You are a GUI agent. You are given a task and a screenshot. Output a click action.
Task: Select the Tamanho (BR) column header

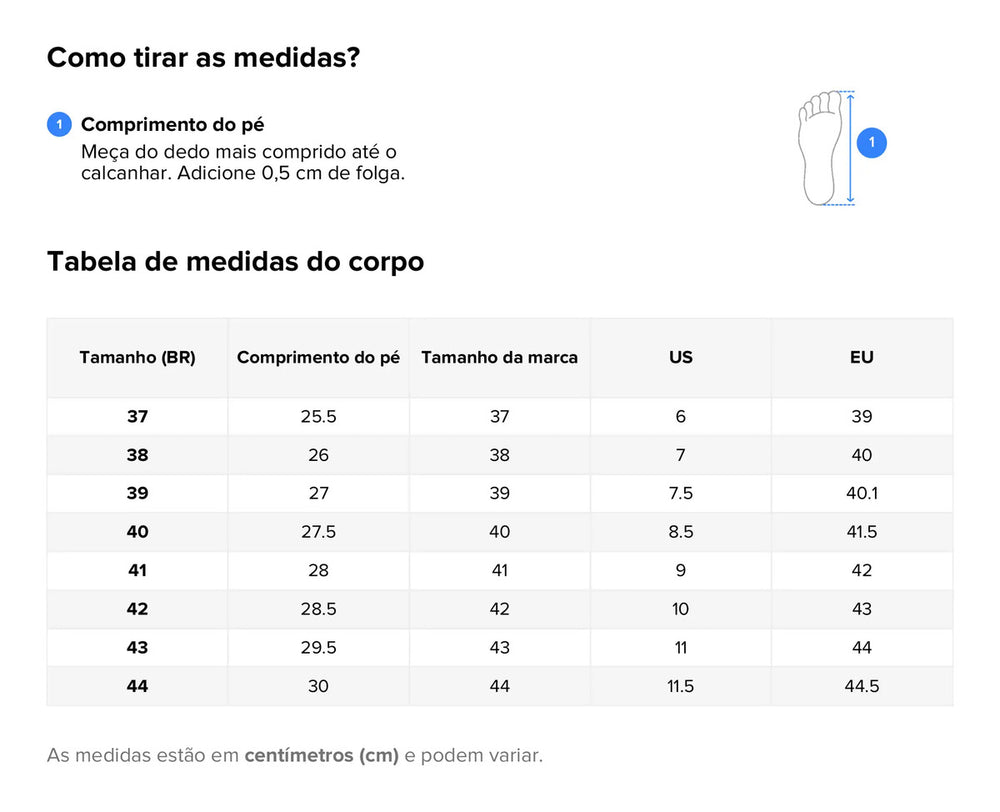[x=137, y=357]
